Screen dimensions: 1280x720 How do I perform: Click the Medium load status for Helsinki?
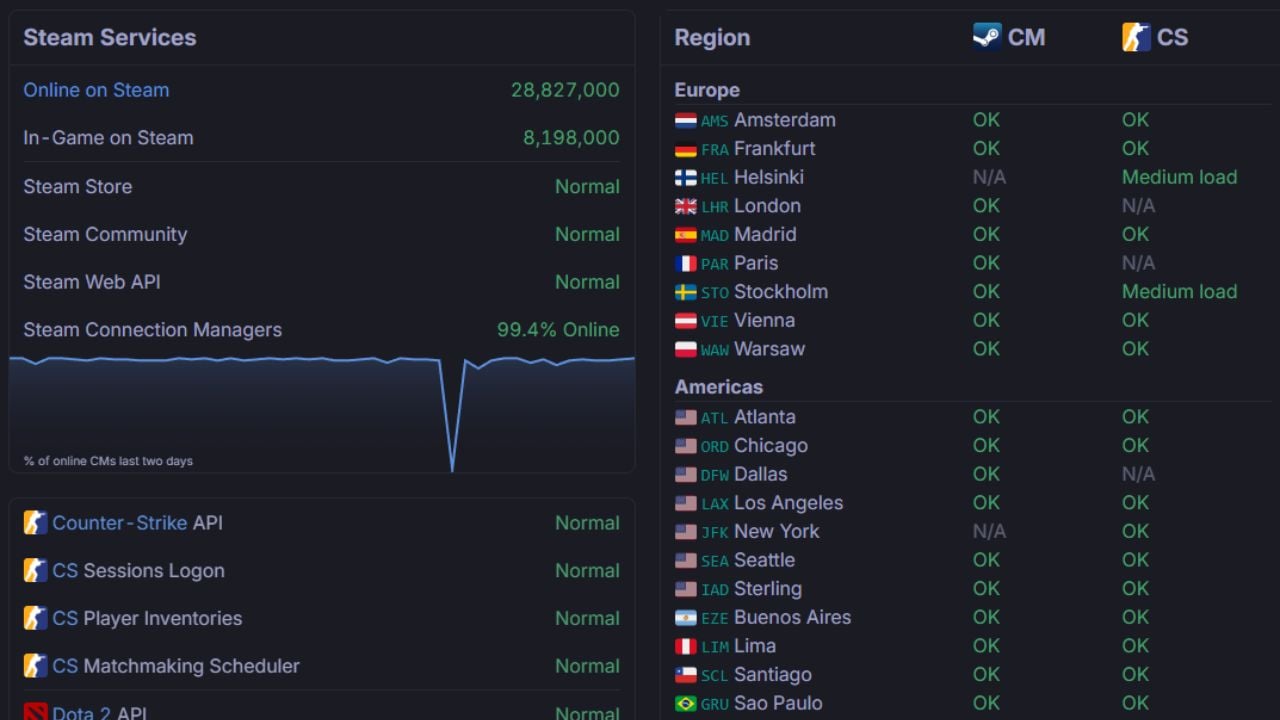[x=1179, y=177]
